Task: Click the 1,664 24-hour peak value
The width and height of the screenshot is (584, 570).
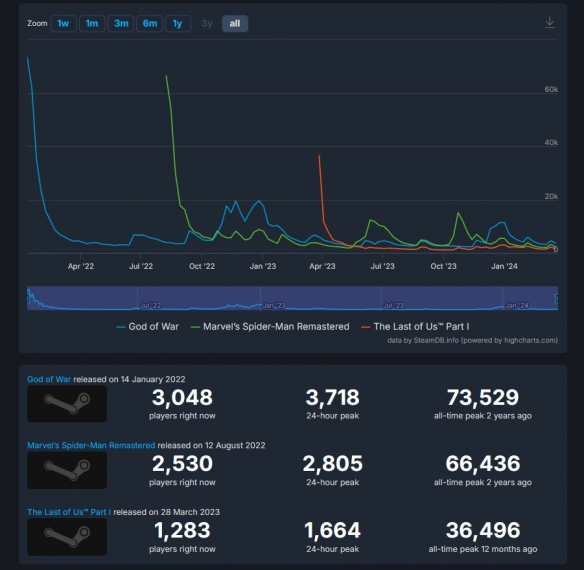Action: coord(333,531)
